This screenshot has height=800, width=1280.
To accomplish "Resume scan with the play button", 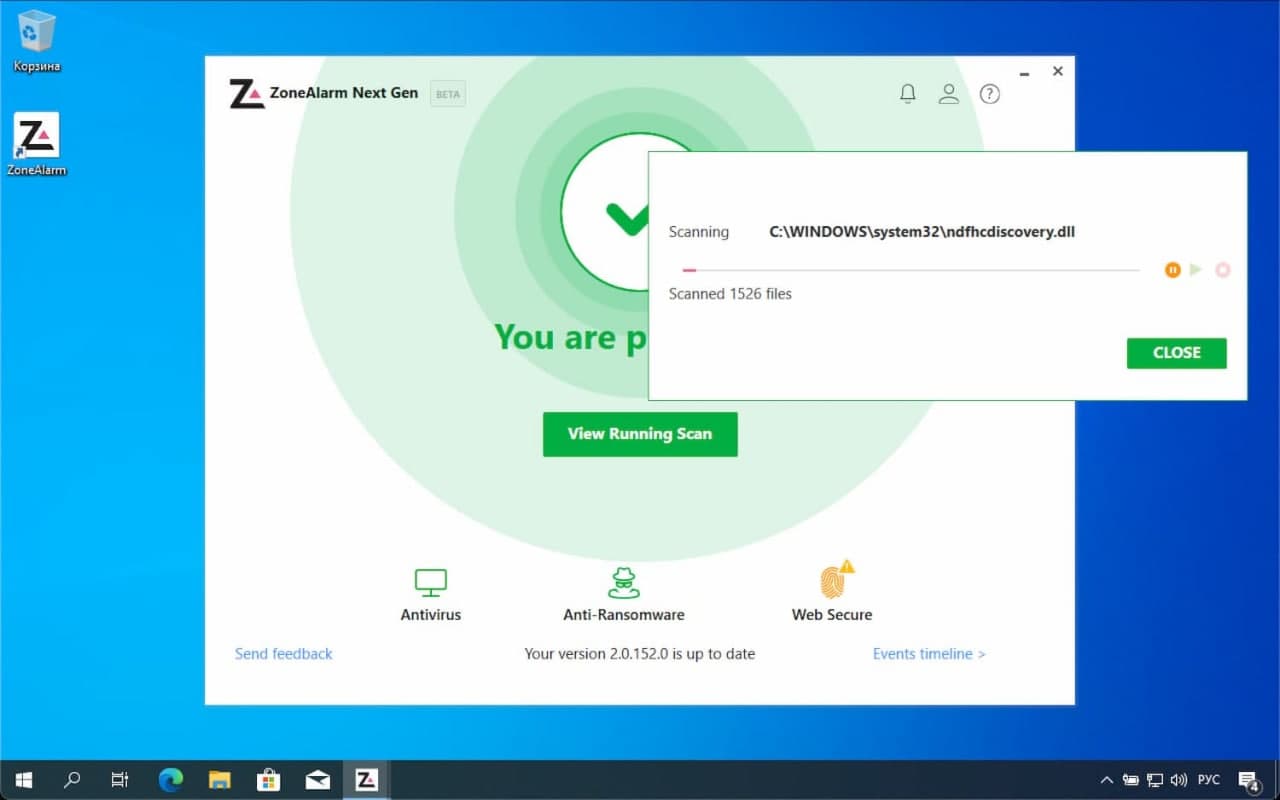I will tap(1196, 270).
